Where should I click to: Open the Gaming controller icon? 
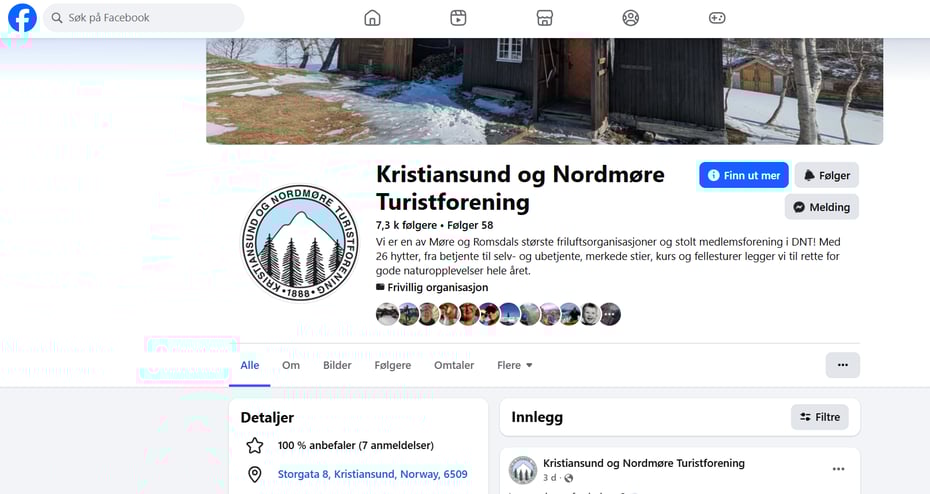(717, 18)
